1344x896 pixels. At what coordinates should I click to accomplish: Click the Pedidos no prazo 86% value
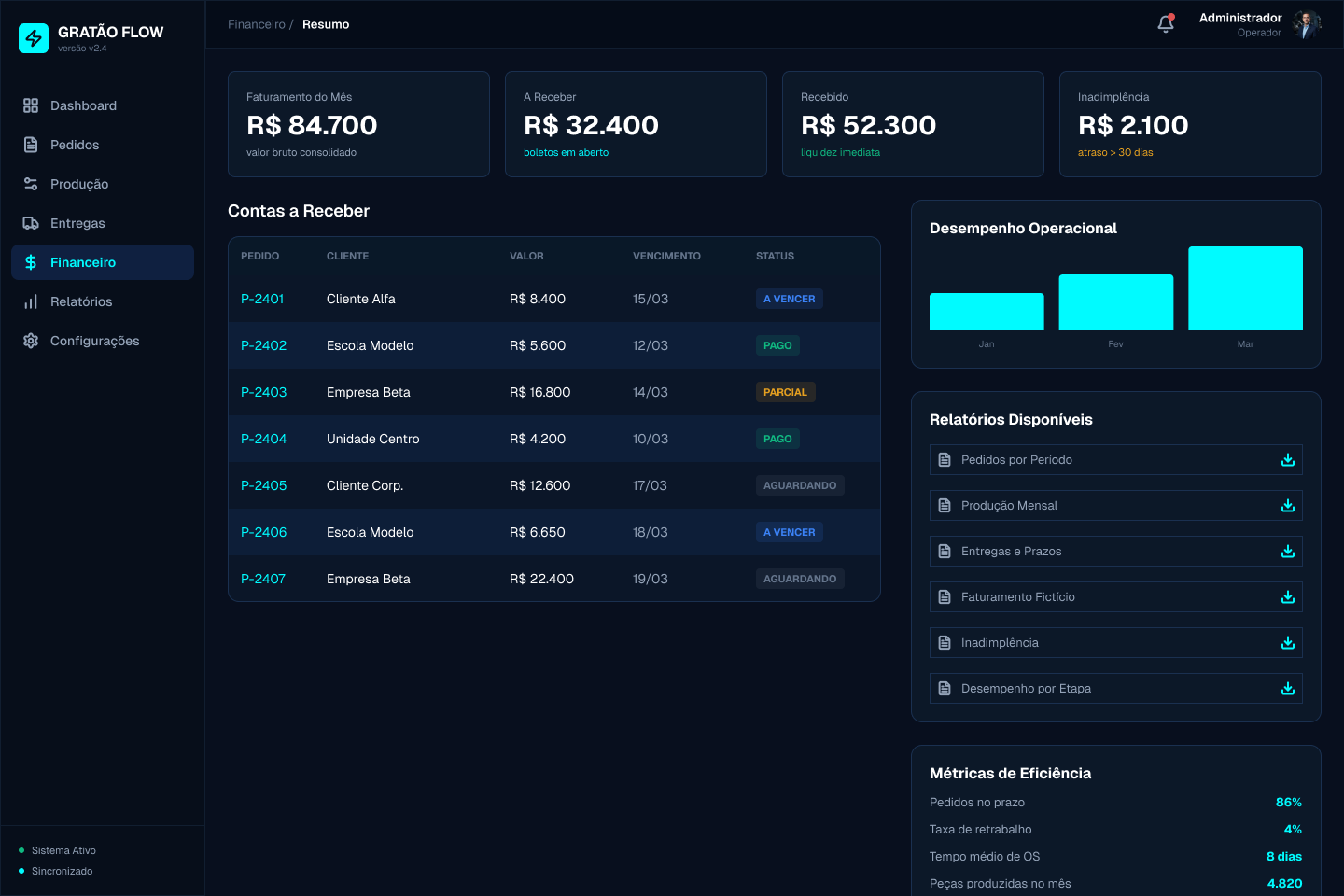point(1289,803)
